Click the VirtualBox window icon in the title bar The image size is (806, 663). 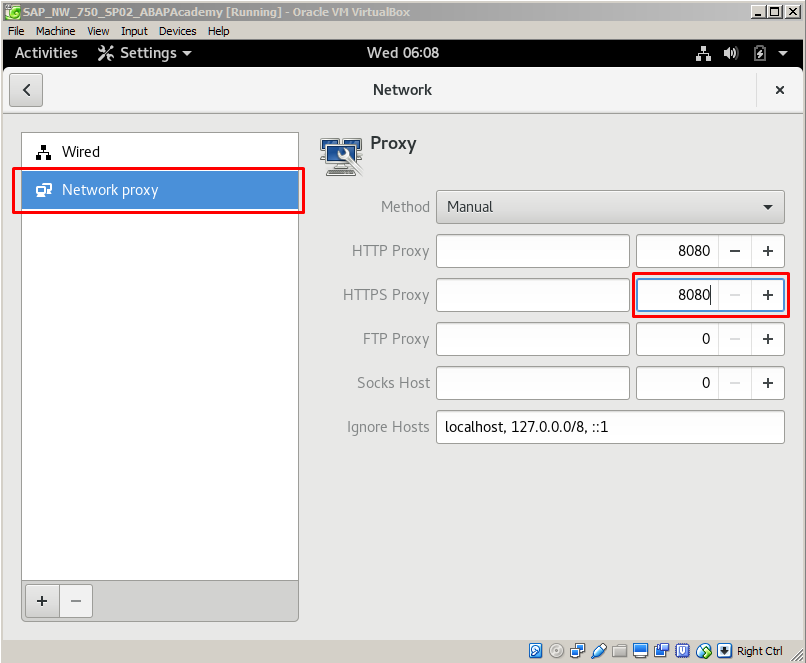click(x=12, y=12)
